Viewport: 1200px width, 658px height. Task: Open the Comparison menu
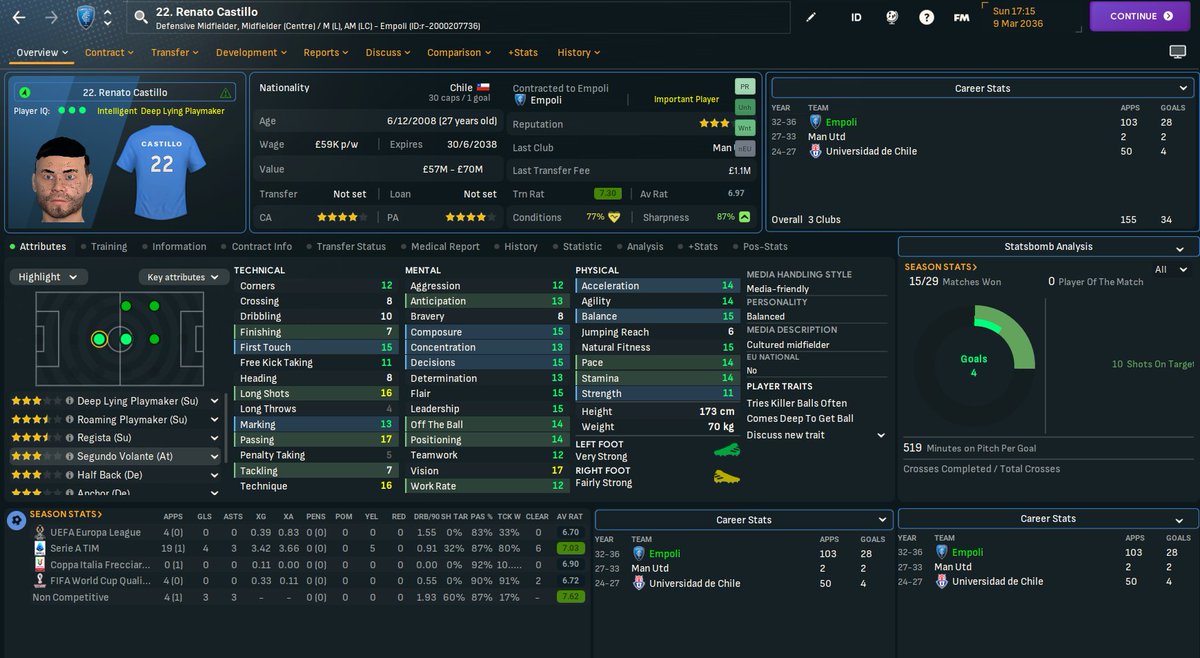click(459, 52)
